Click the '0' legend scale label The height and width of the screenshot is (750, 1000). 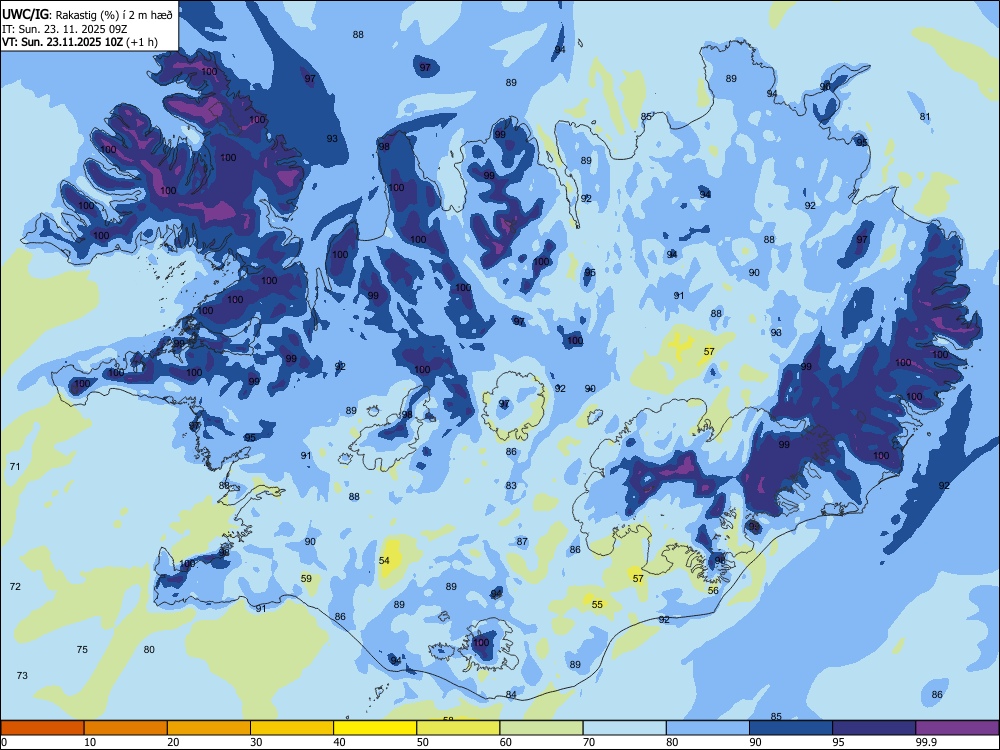4,742
